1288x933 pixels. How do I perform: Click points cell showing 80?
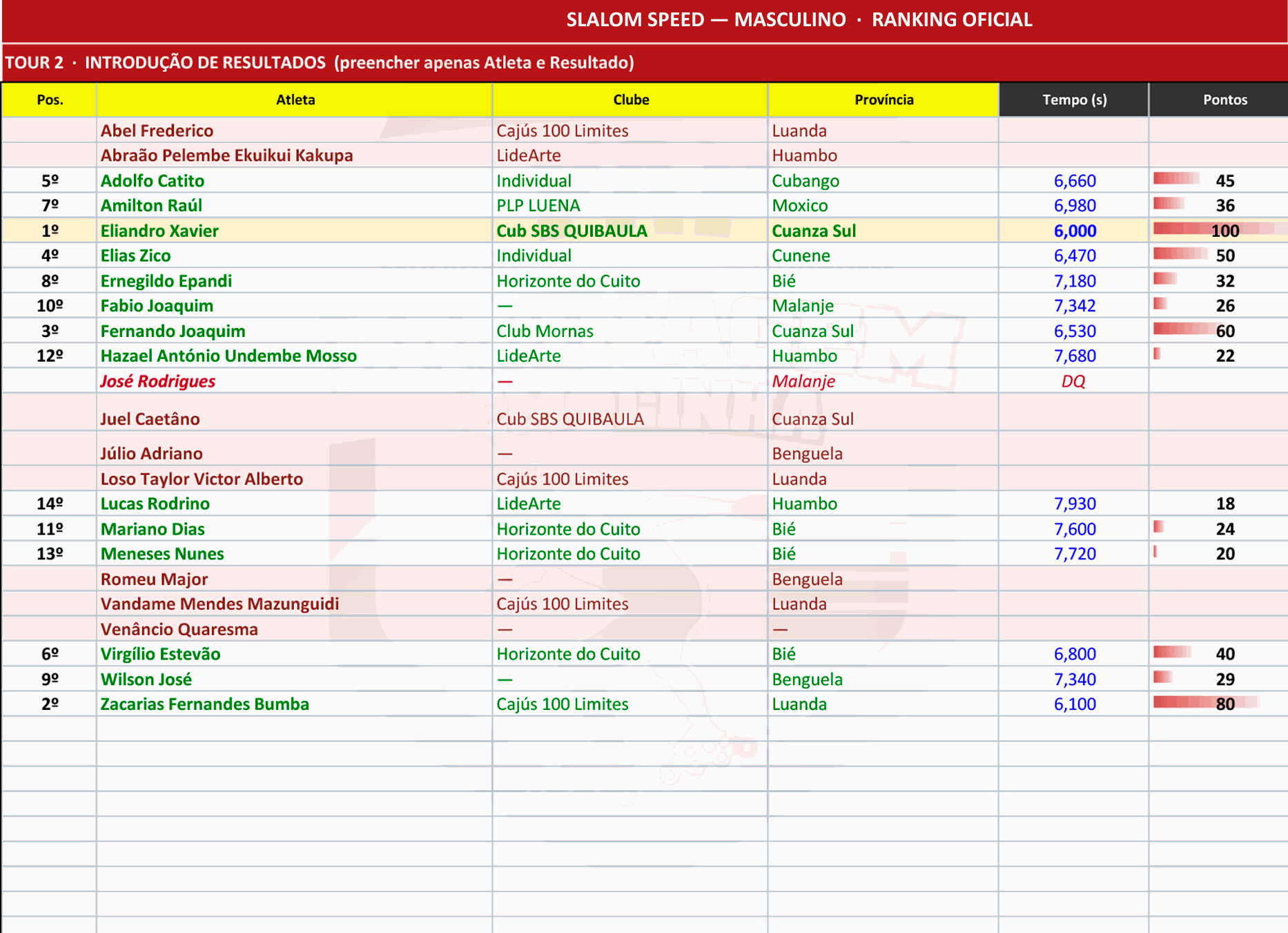[x=1219, y=704]
